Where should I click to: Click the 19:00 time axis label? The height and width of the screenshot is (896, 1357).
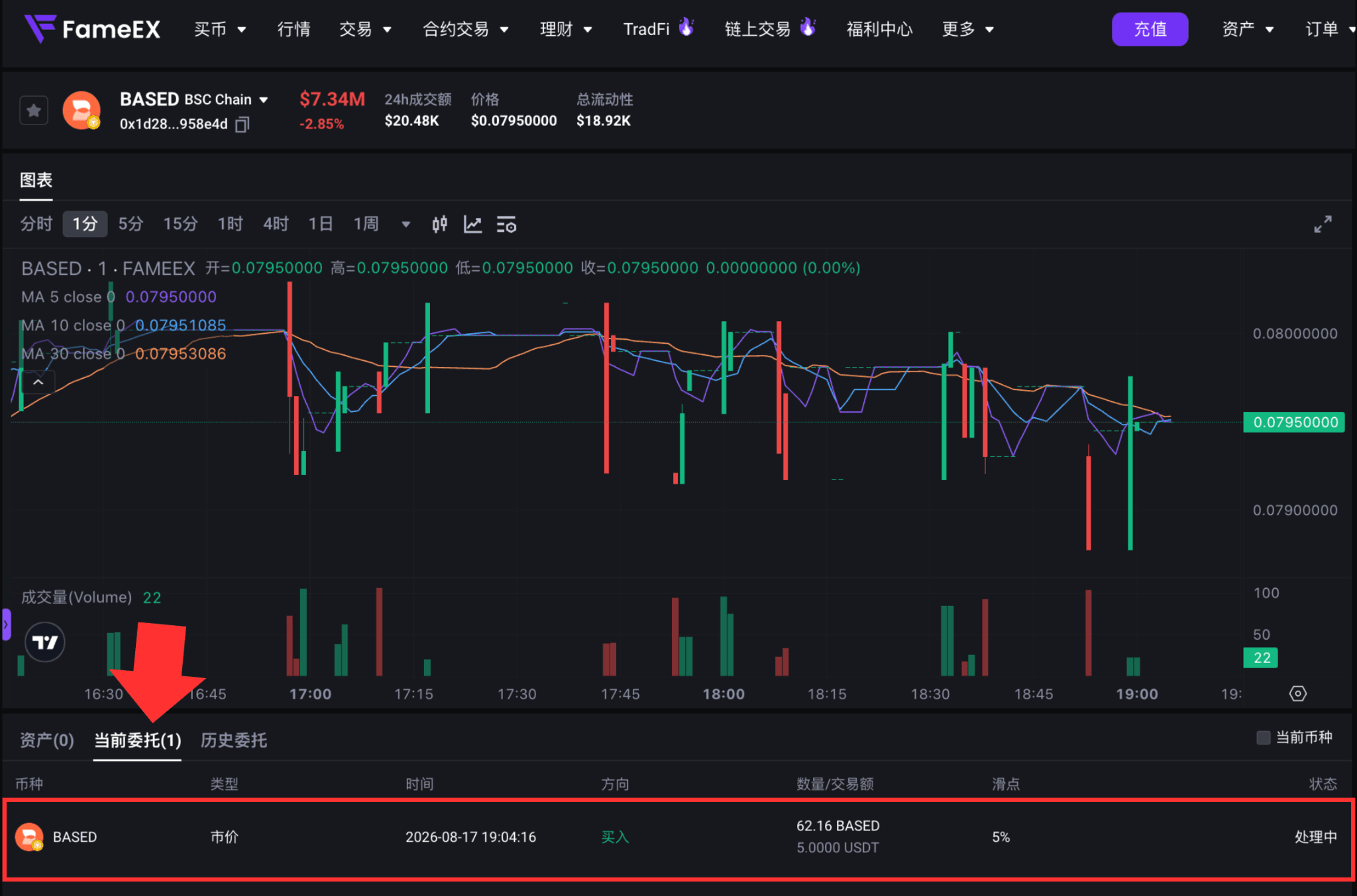tap(1137, 694)
